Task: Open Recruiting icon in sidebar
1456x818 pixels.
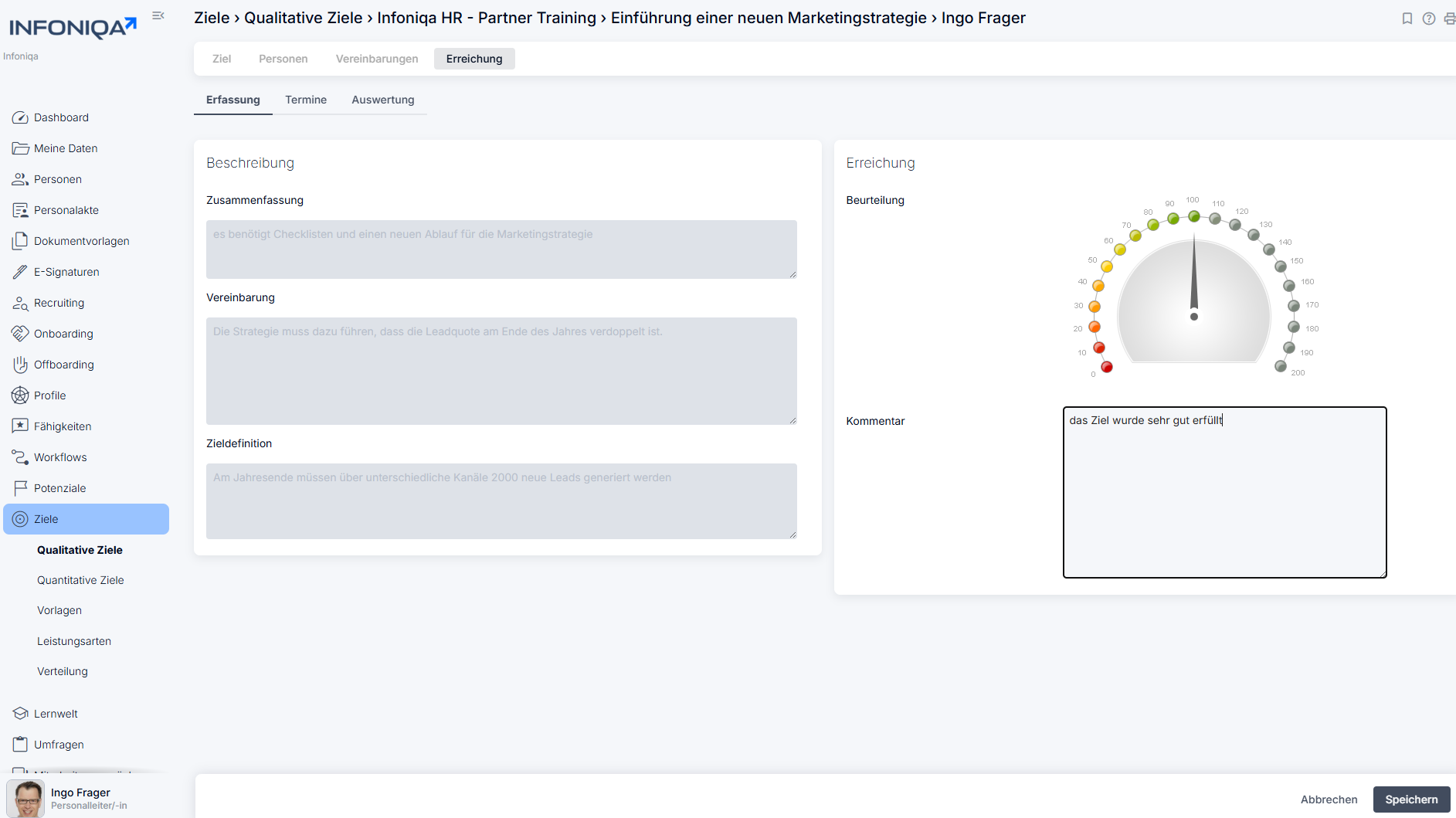Action: click(x=20, y=303)
